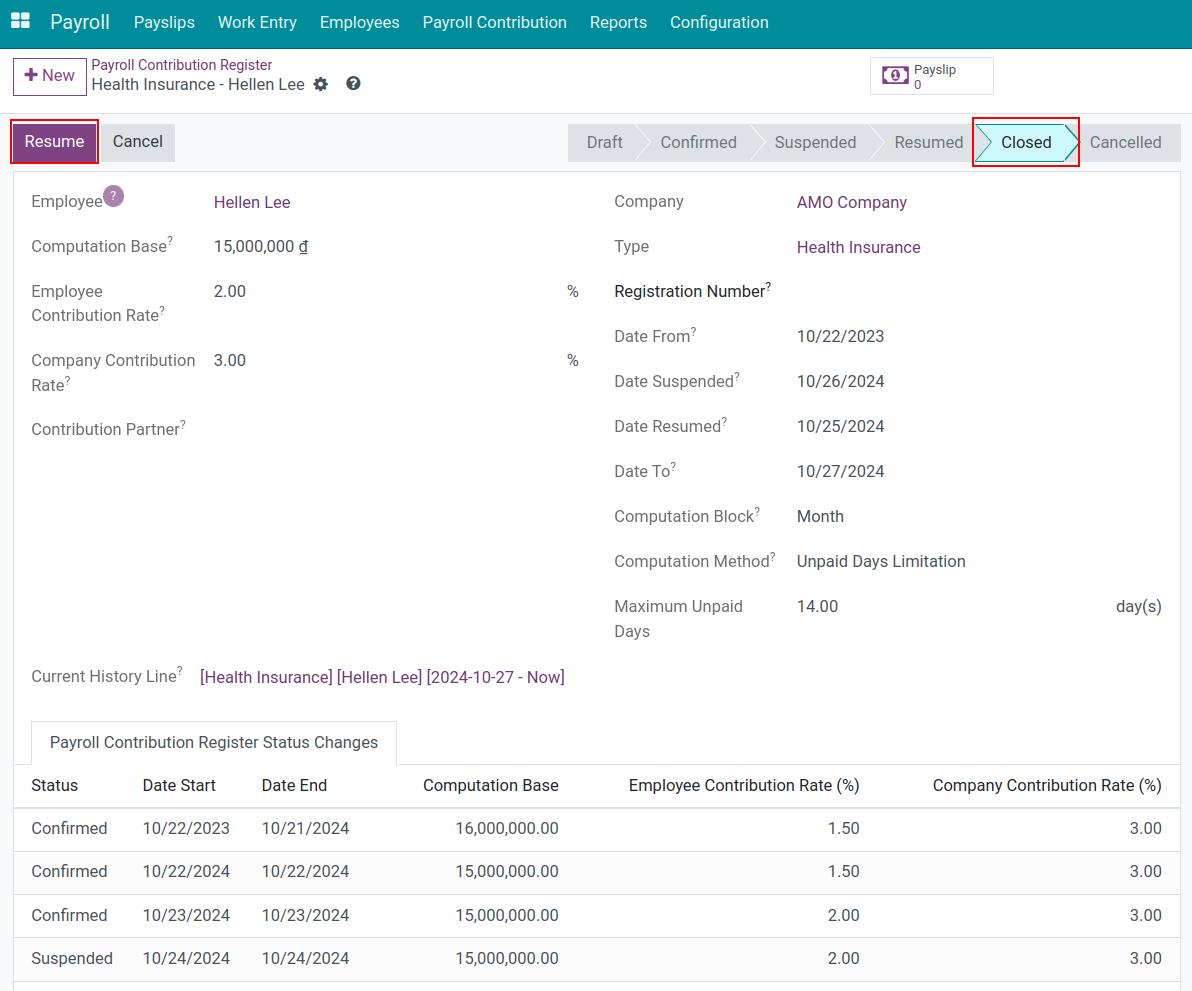
Task: Select the Payroll Contribution Register Status Changes tab
Action: 214,742
